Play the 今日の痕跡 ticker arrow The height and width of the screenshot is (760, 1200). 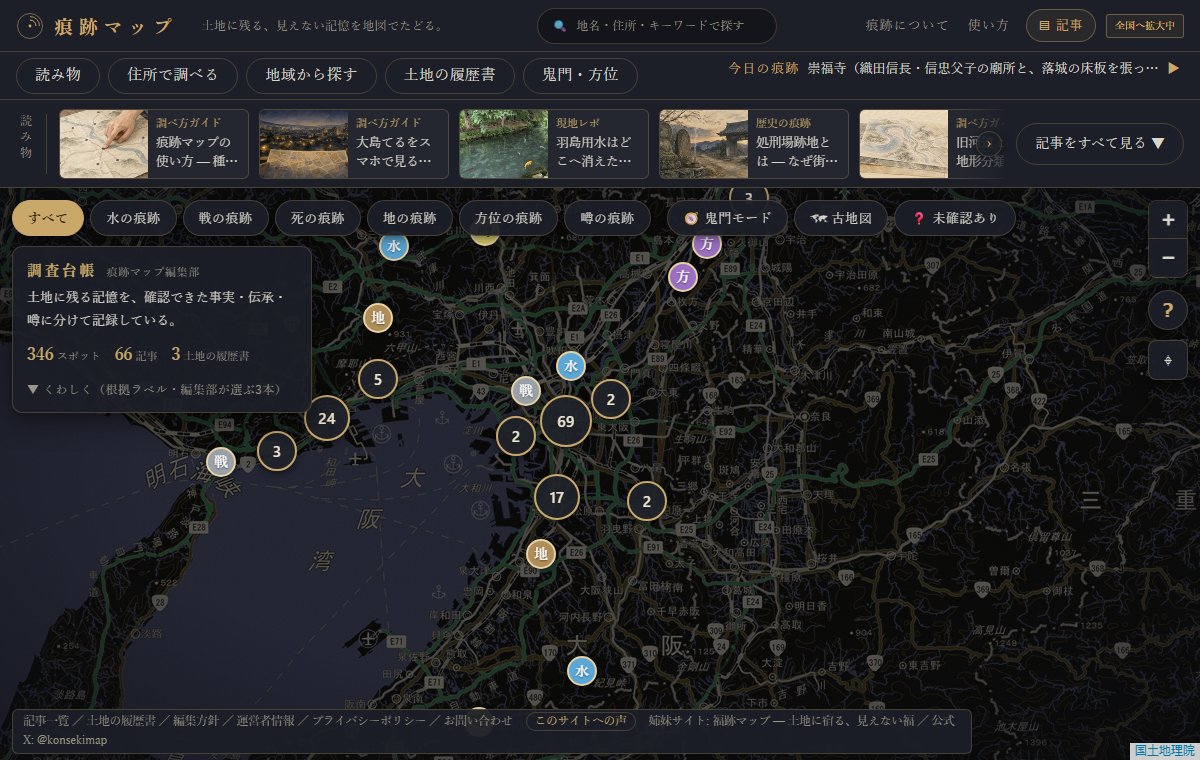(1174, 68)
